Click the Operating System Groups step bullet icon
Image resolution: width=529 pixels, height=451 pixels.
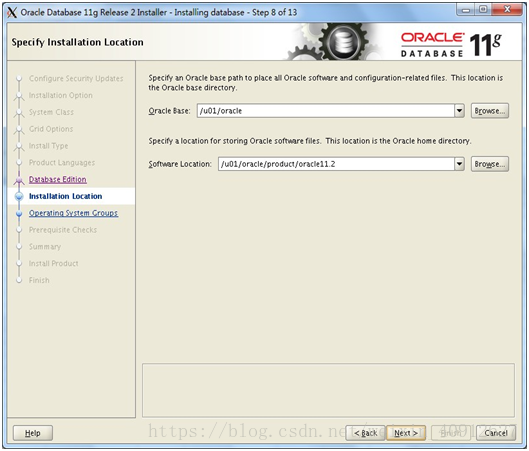pyautogui.click(x=19, y=213)
